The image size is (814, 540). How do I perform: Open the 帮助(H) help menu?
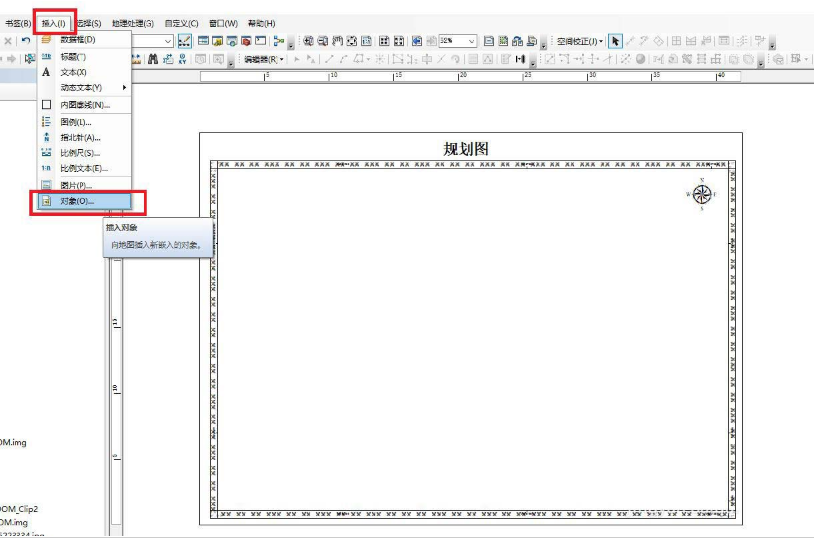click(262, 23)
